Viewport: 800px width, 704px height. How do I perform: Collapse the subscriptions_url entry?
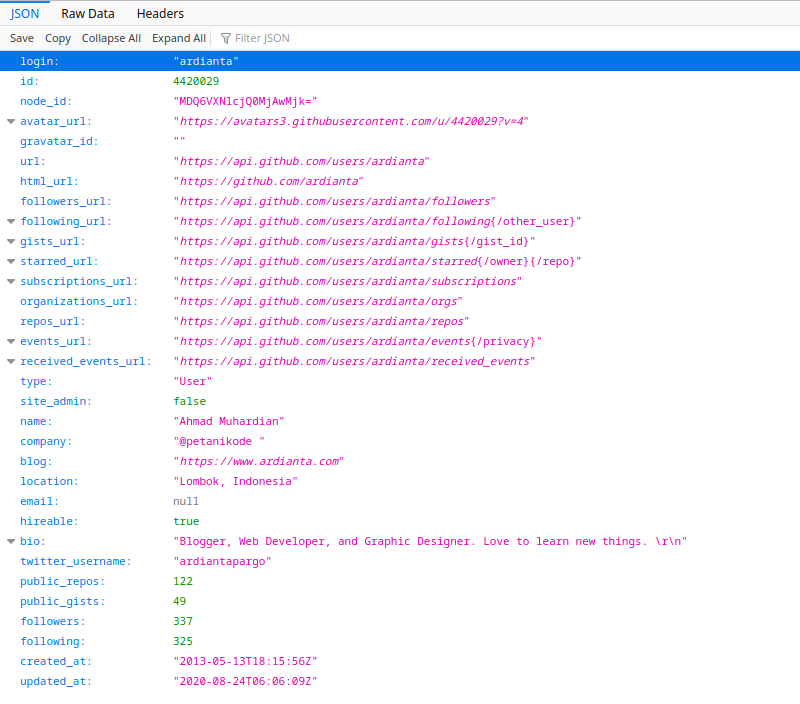pos(10,281)
